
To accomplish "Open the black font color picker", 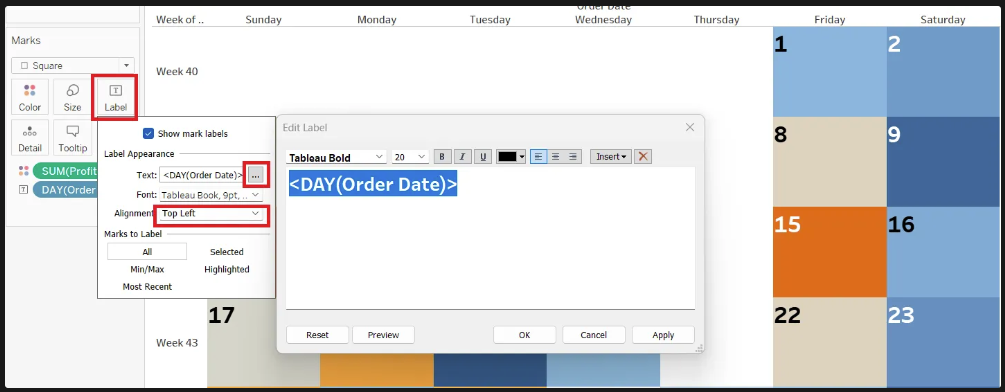I will [x=511, y=156].
